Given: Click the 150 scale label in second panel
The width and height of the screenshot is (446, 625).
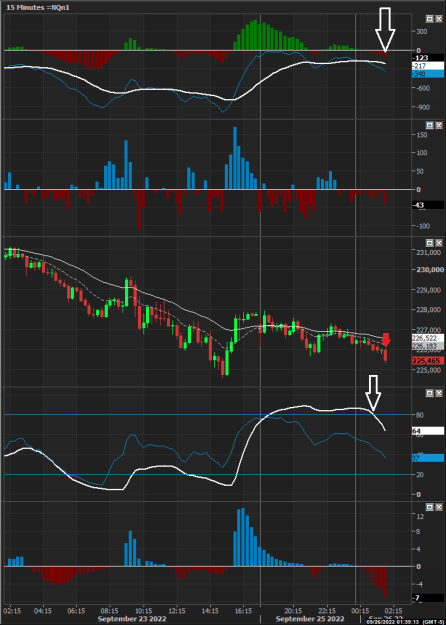Looking at the screenshot, I should point(422,135).
